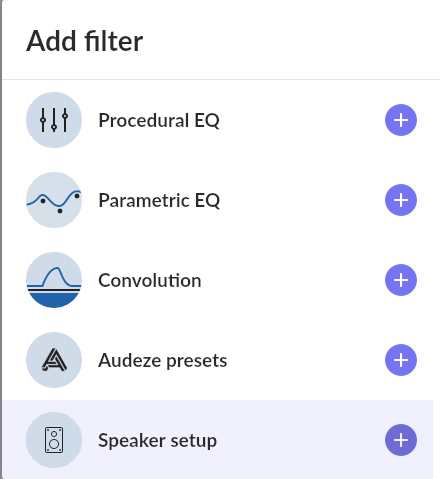The height and width of the screenshot is (479, 440).
Task: Select the Convolution bell curve icon
Action: 54,280
